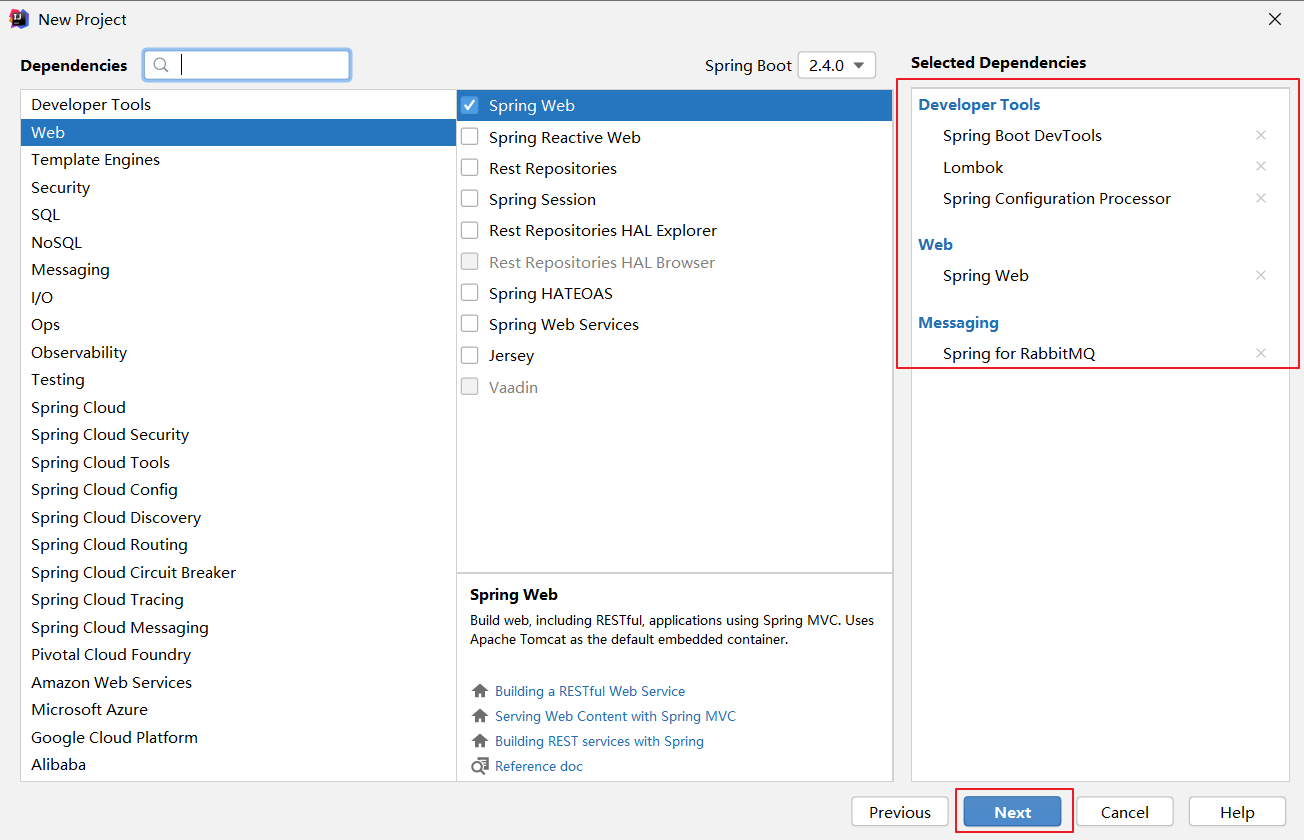This screenshot has width=1304, height=840.
Task: Check the Spring Web Services checkbox
Action: [470, 324]
